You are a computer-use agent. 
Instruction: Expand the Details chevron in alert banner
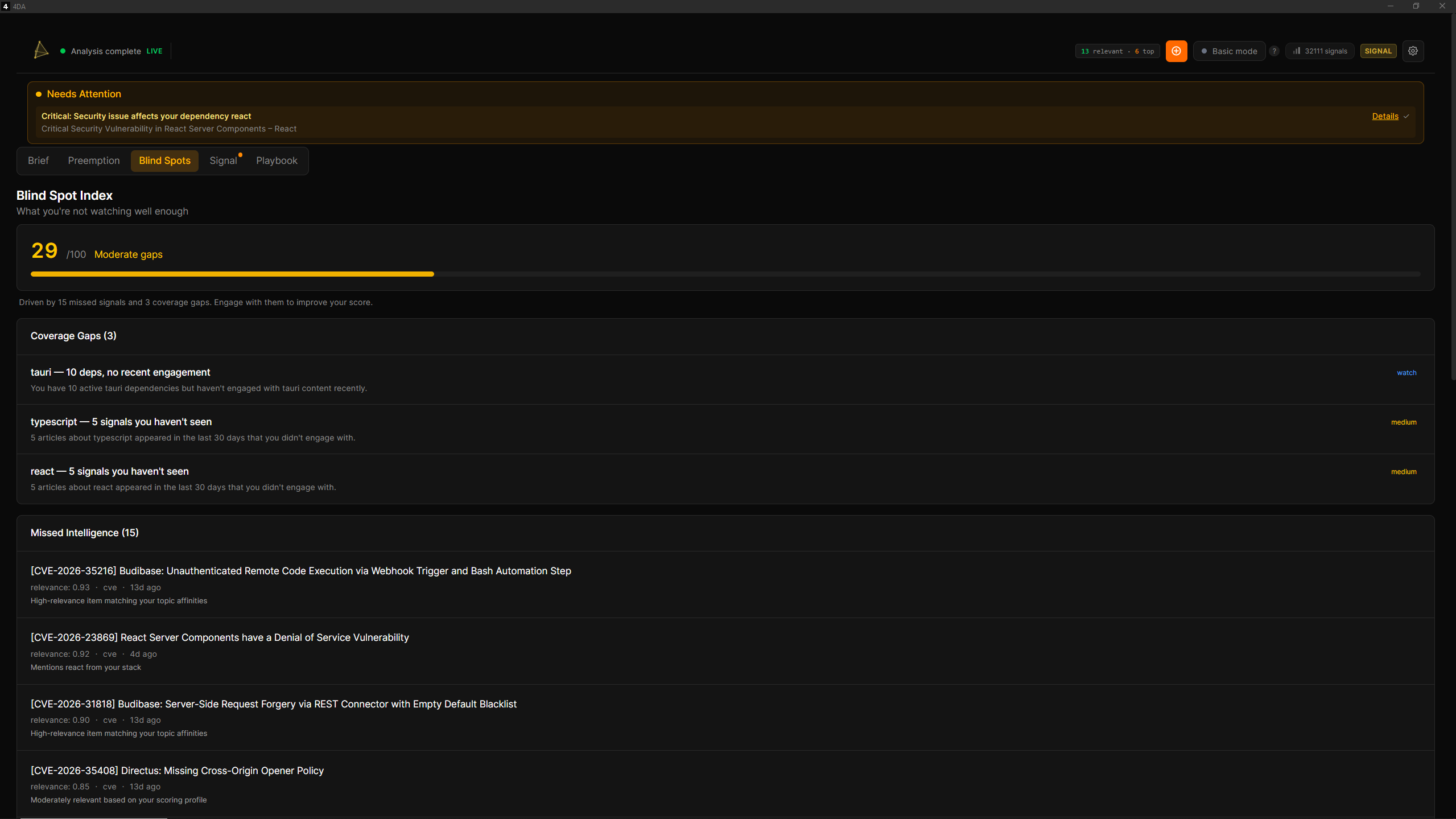[1406, 117]
